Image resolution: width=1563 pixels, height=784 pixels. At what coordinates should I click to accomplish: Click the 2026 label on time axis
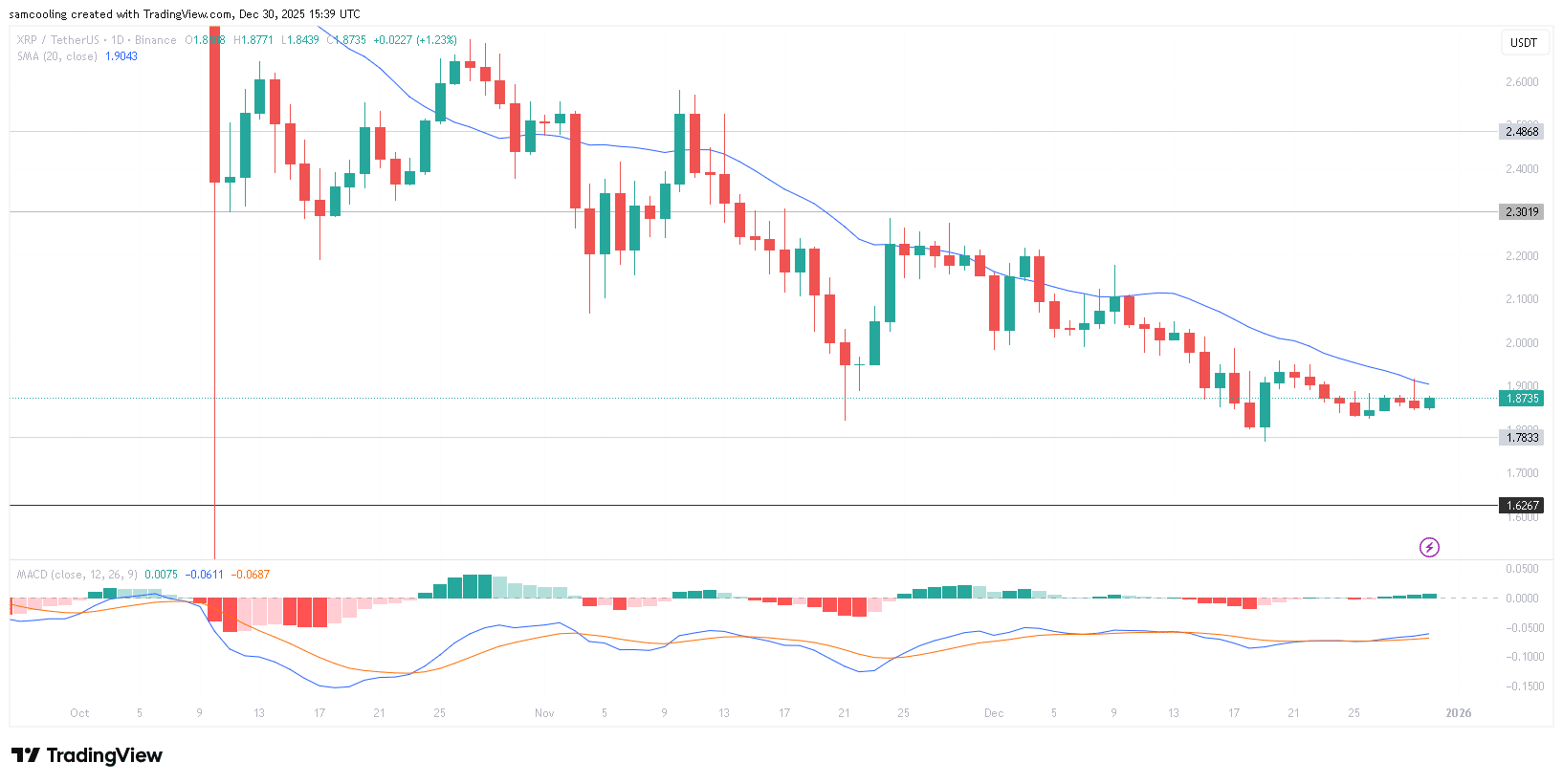pos(1458,713)
